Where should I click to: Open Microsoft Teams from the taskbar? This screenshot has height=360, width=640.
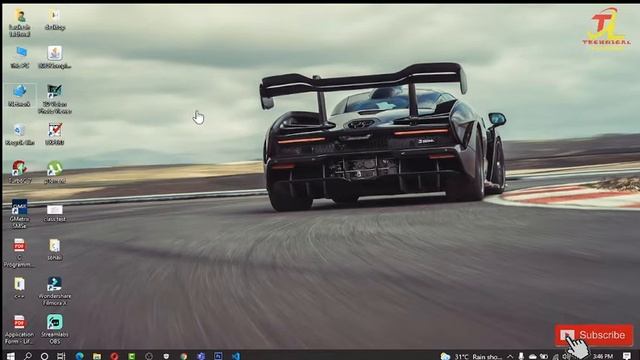(x=201, y=356)
